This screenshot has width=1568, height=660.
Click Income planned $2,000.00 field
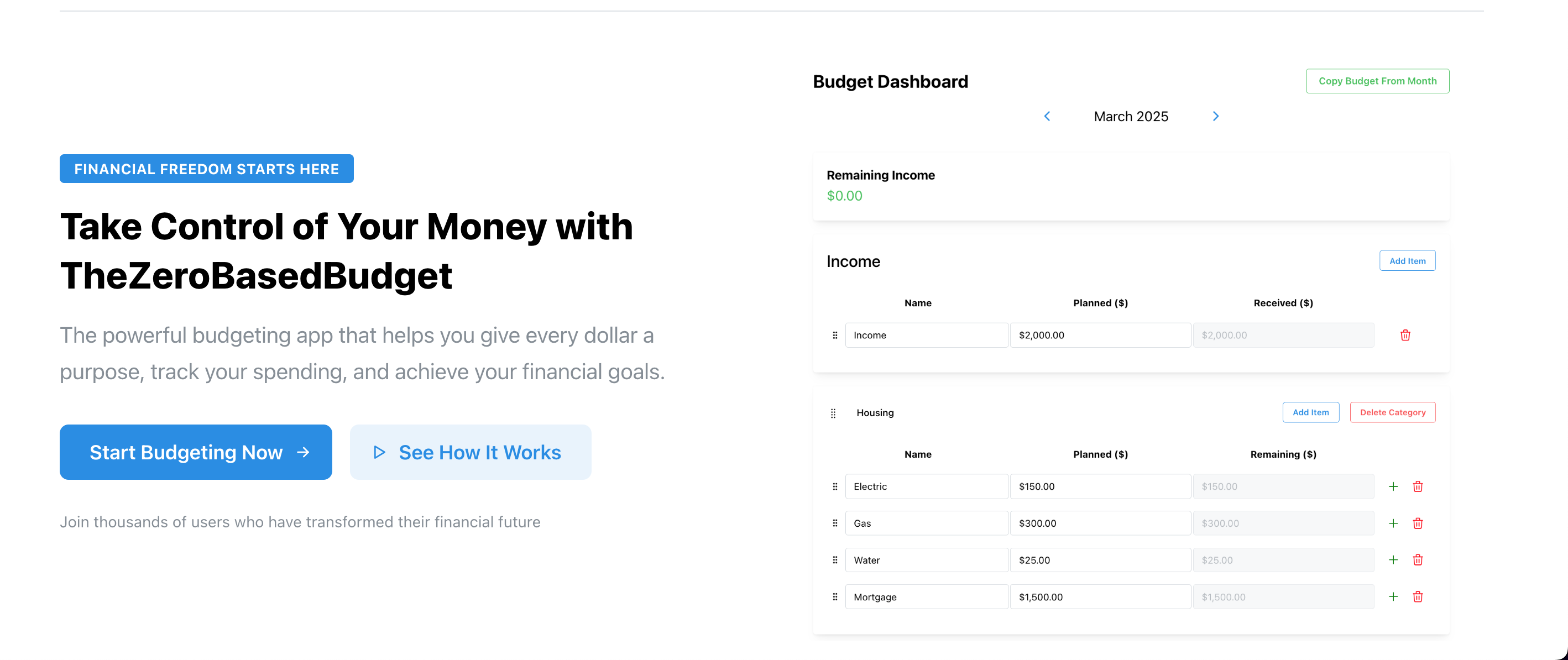[x=1100, y=335]
